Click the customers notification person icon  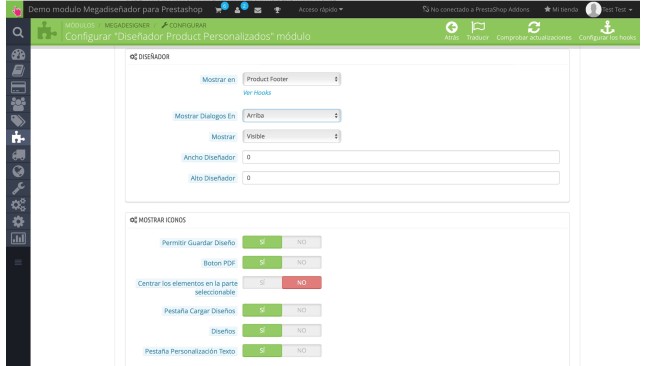coord(238,10)
